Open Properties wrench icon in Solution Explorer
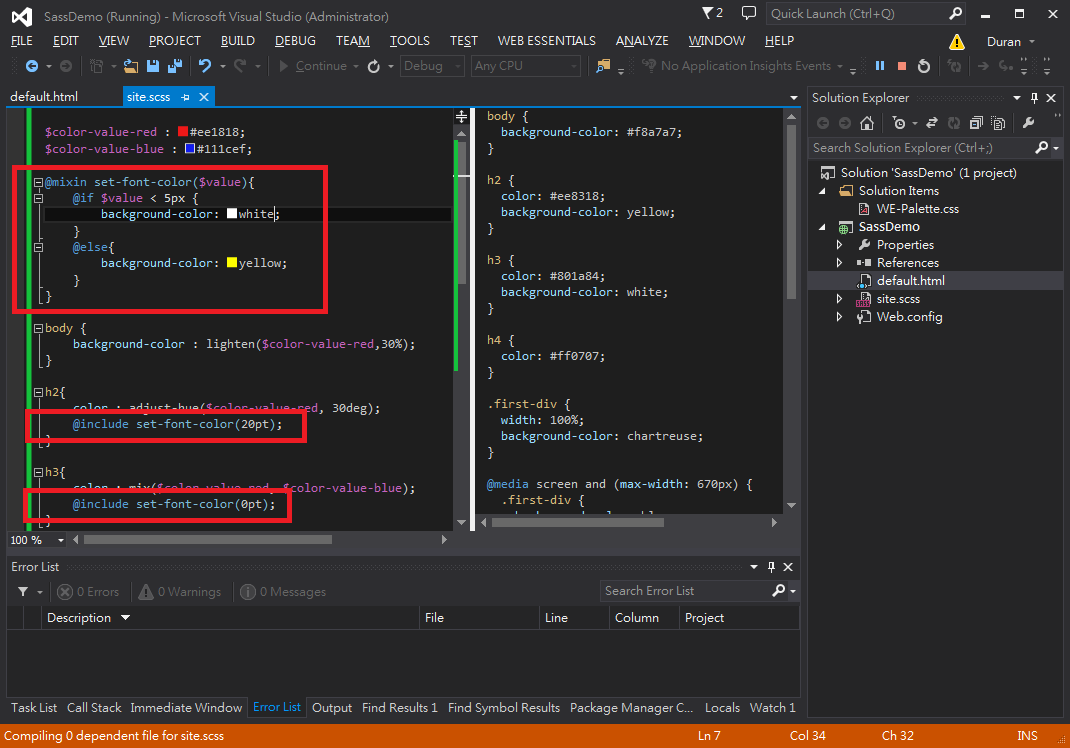Viewport: 1070px width, 748px height. pyautogui.click(x=1028, y=123)
